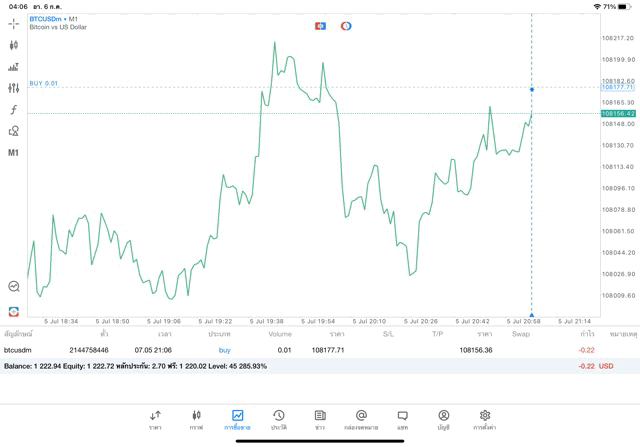Tap the red and blue square icon

(x=320, y=25)
